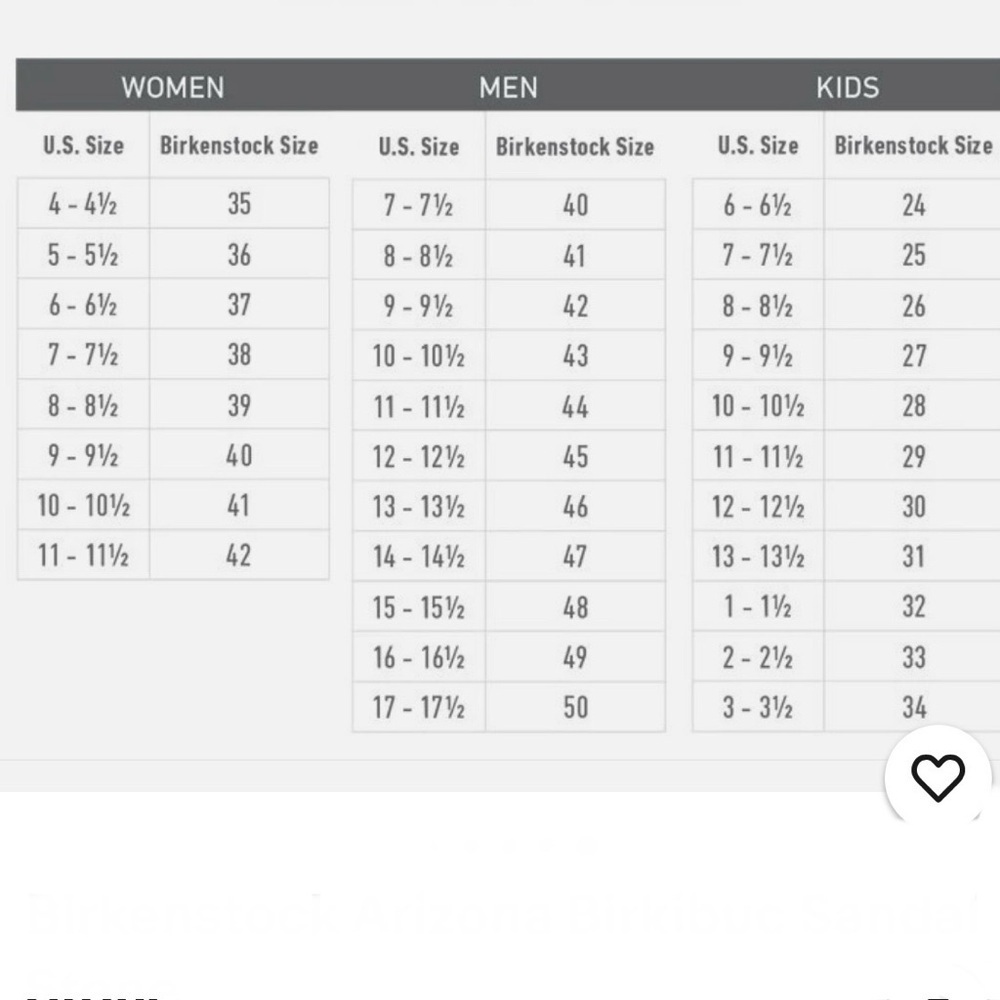Click kids' Birkenstock size 28 cell

tap(913, 406)
